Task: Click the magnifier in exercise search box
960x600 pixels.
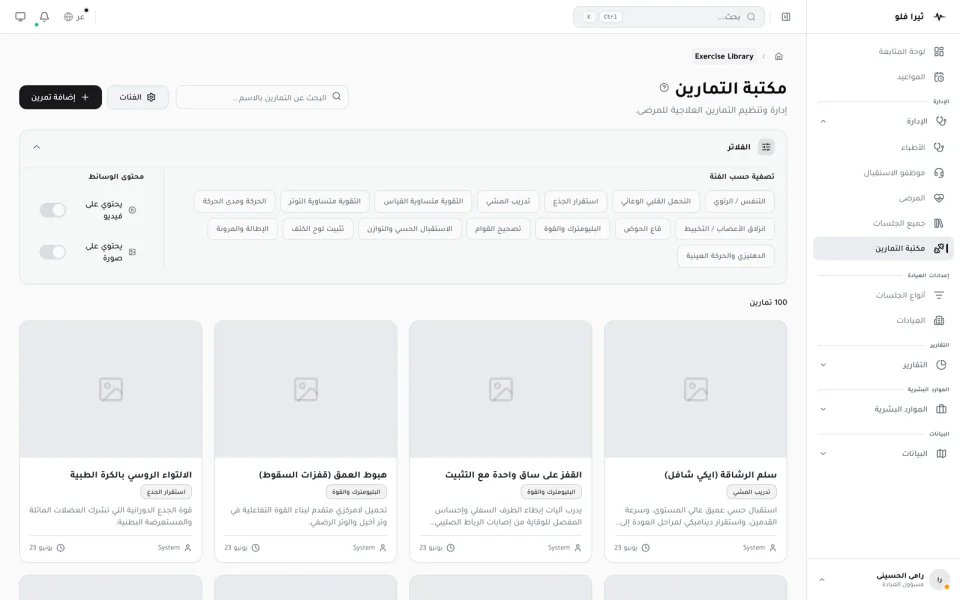Action: click(x=336, y=97)
